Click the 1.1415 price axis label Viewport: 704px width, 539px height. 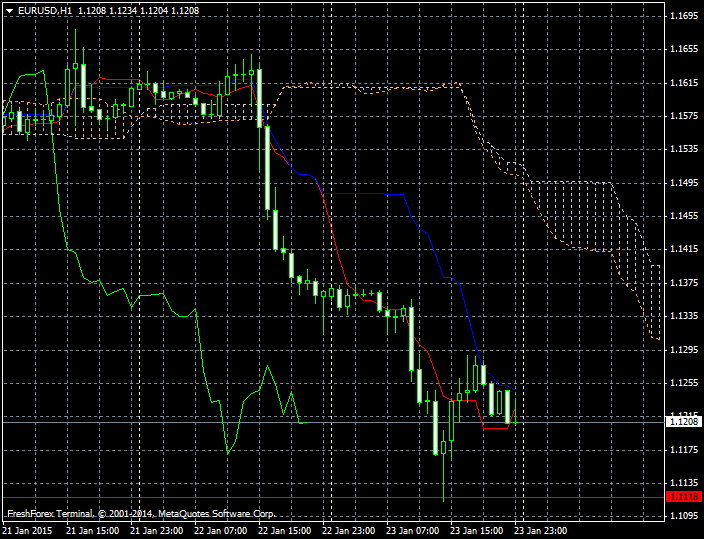coord(684,249)
